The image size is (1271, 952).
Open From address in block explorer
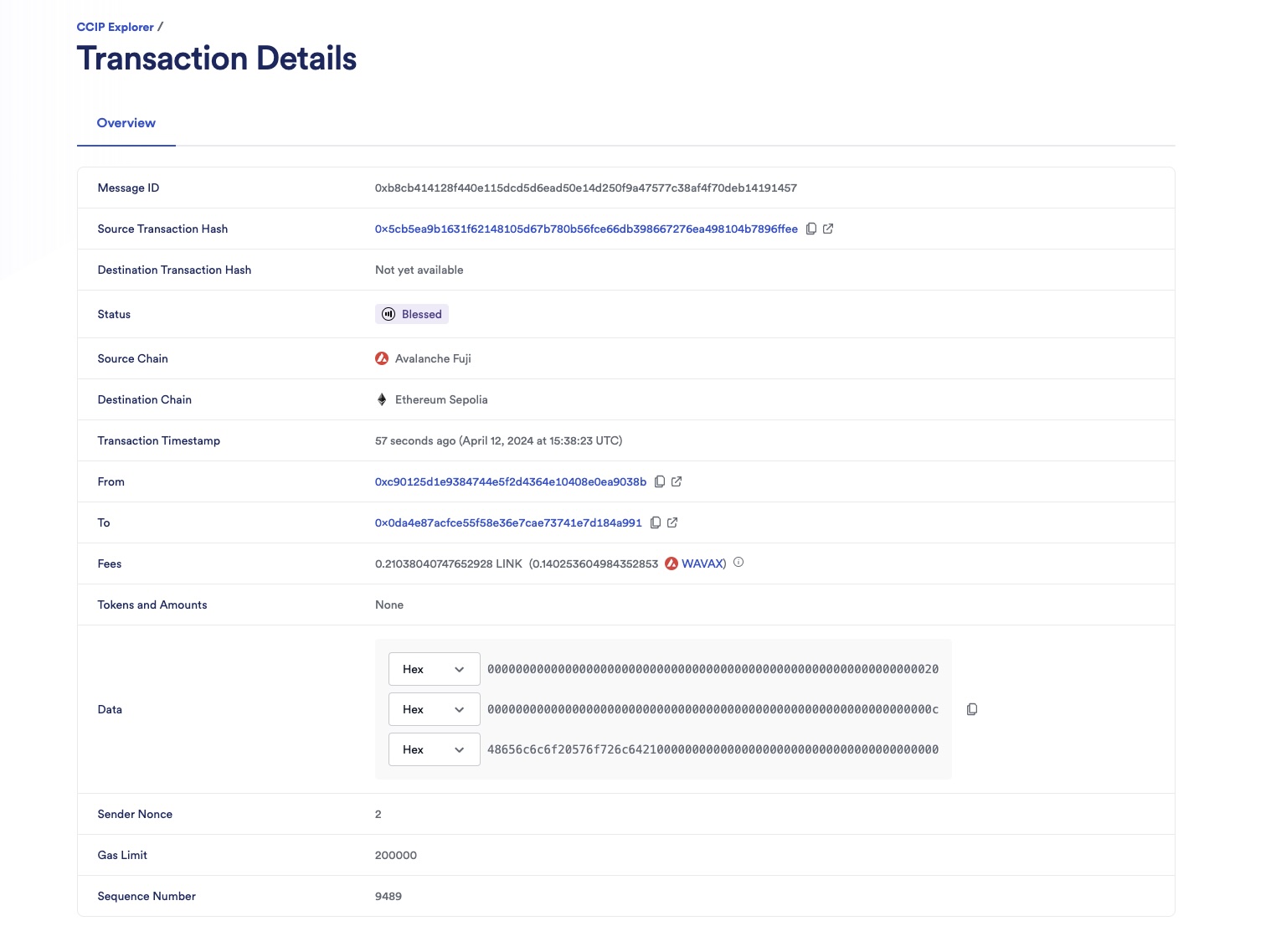(x=677, y=481)
